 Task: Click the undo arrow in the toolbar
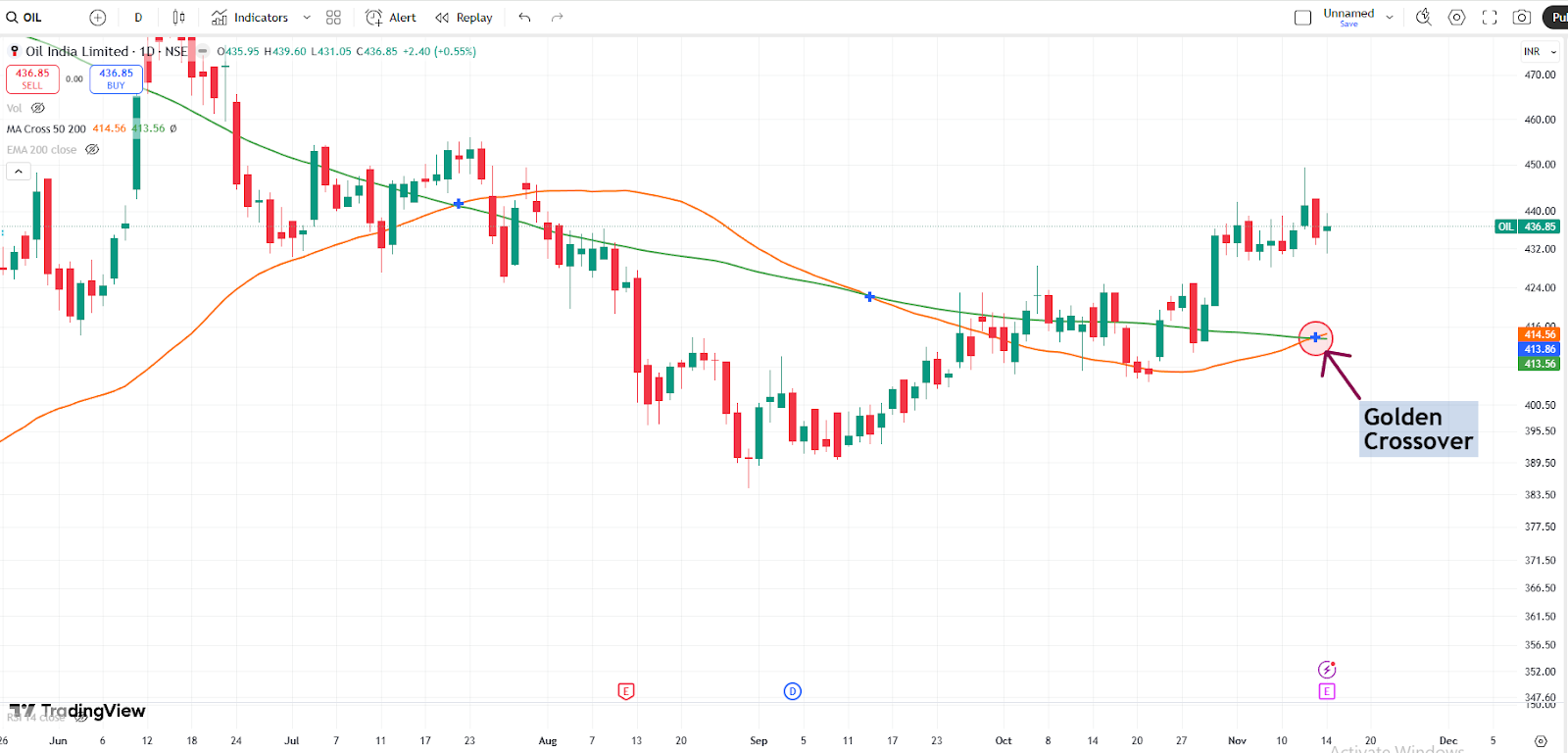pyautogui.click(x=524, y=18)
